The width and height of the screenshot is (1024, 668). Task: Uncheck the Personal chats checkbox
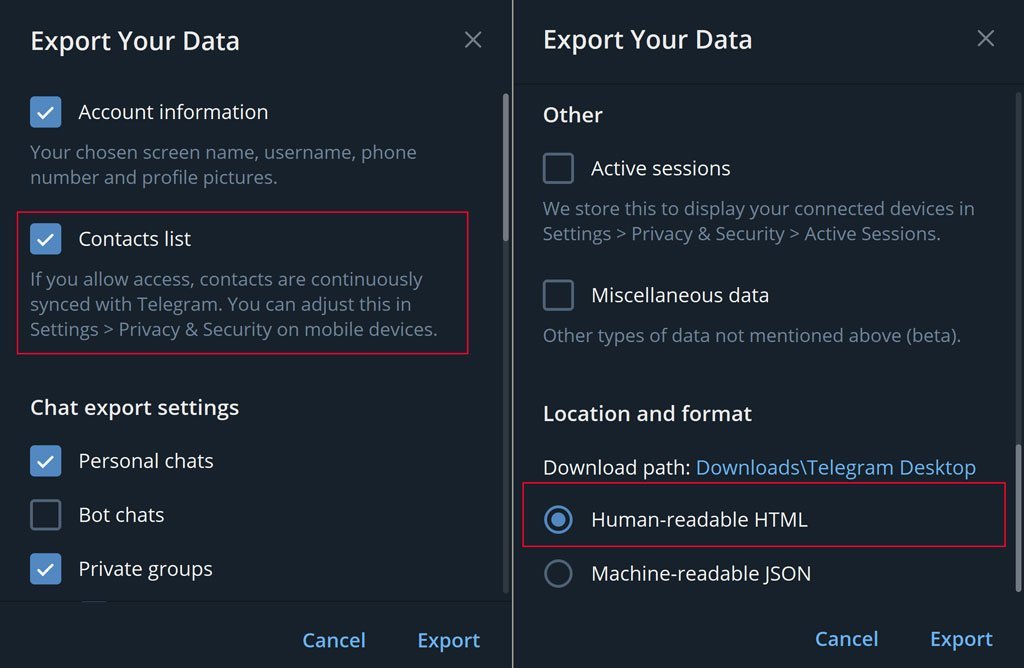(46, 461)
